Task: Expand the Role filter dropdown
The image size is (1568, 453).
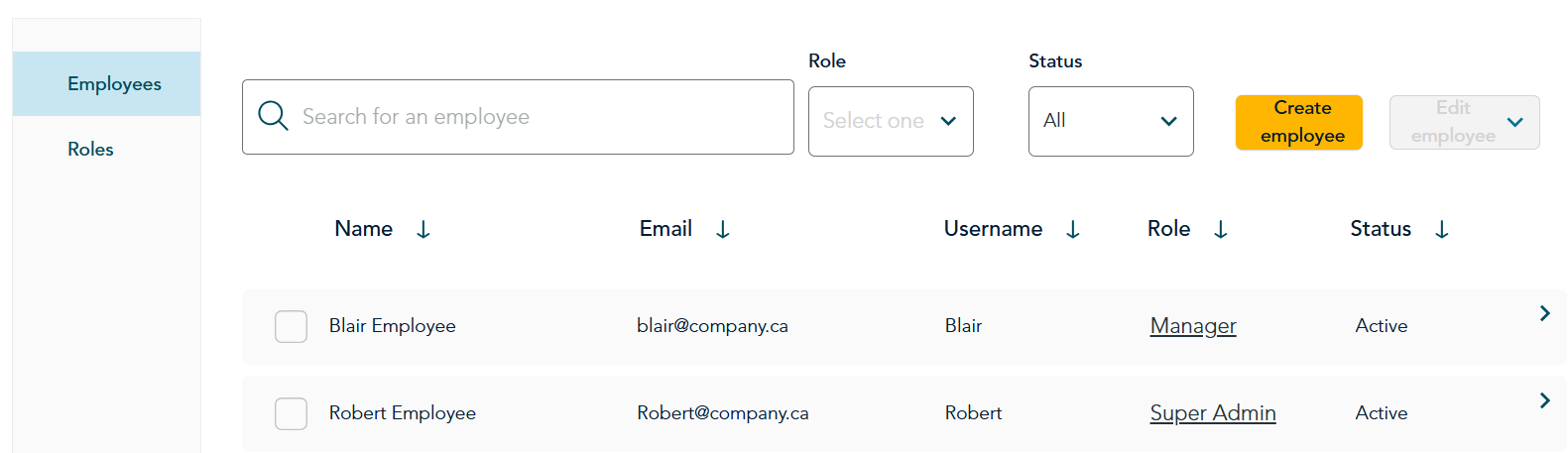Action: (891, 121)
